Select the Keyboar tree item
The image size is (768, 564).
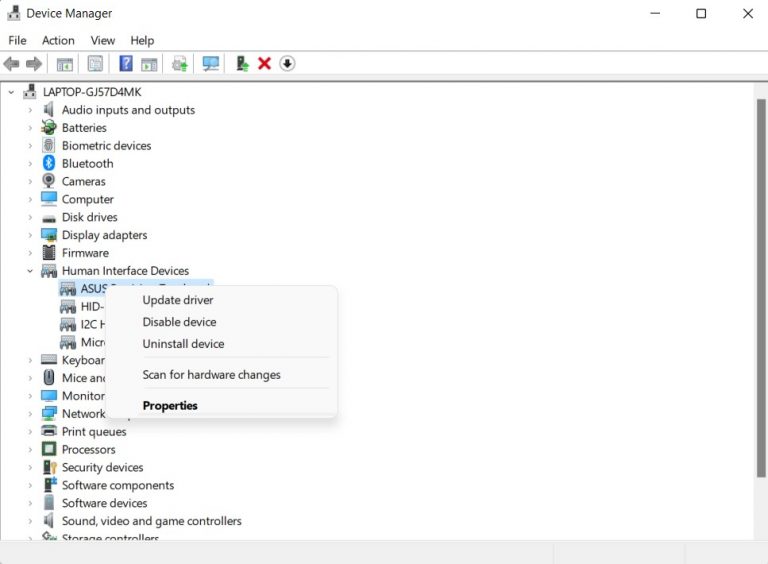(83, 360)
